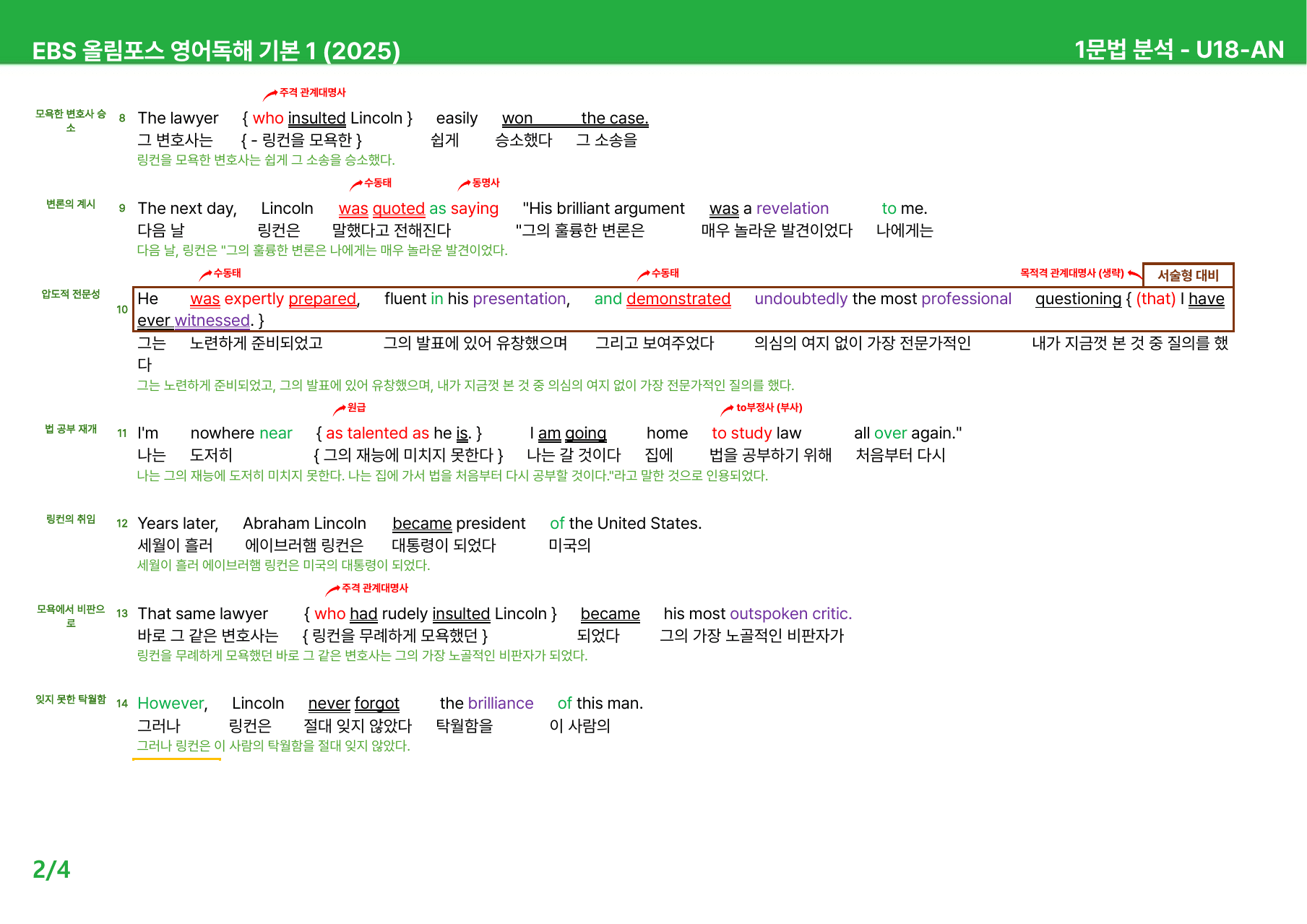Viewport: 1307px width, 924px height.
Task: Click the '1문법 분석 - U18-AN' header text
Action: (x=1179, y=49)
